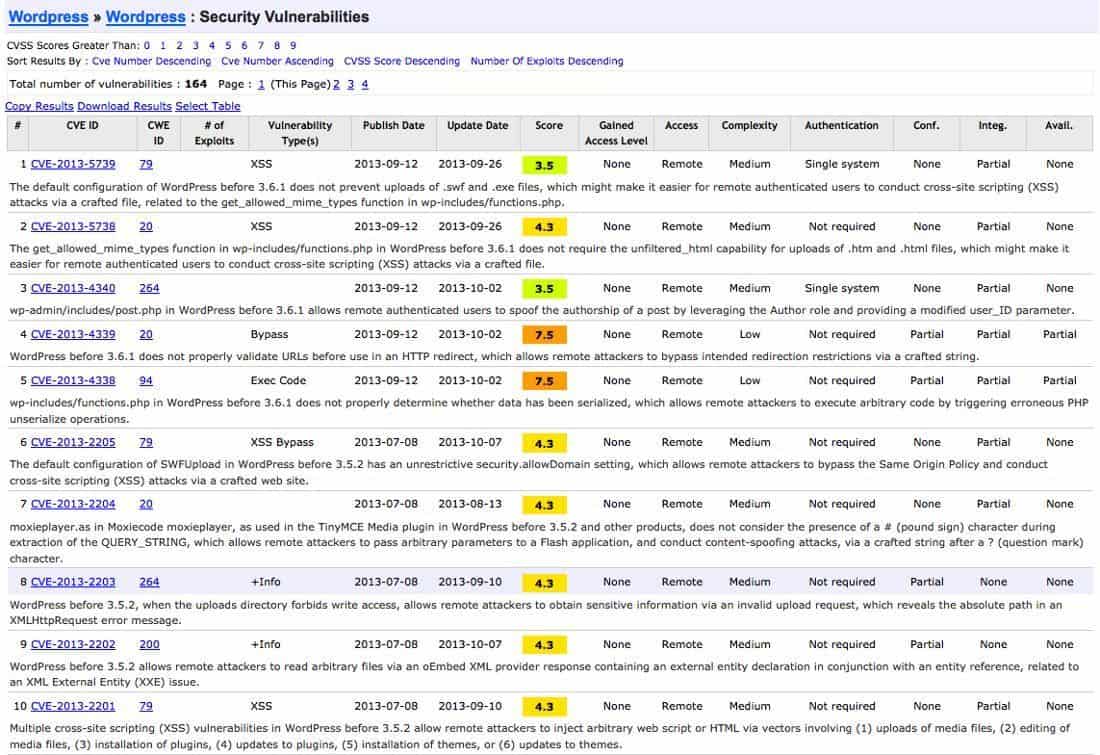Image resolution: width=1100 pixels, height=755 pixels.
Task: Click the XSS Bypass type in CVE-2013-2205 row
Action: tap(282, 443)
